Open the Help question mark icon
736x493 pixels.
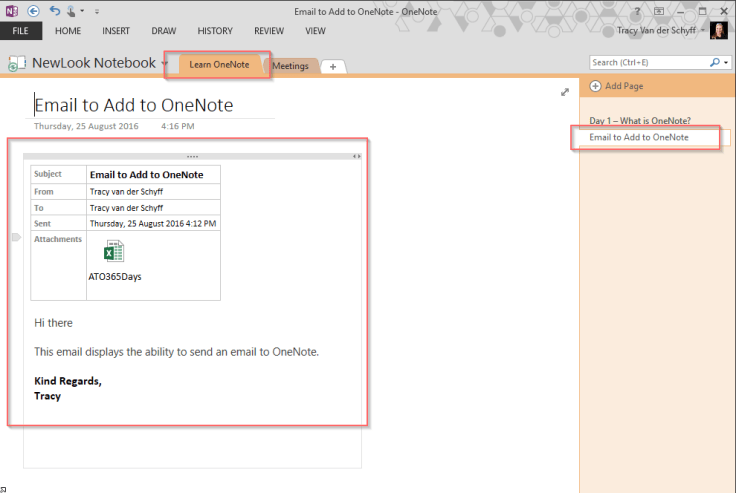pyautogui.click(x=637, y=11)
